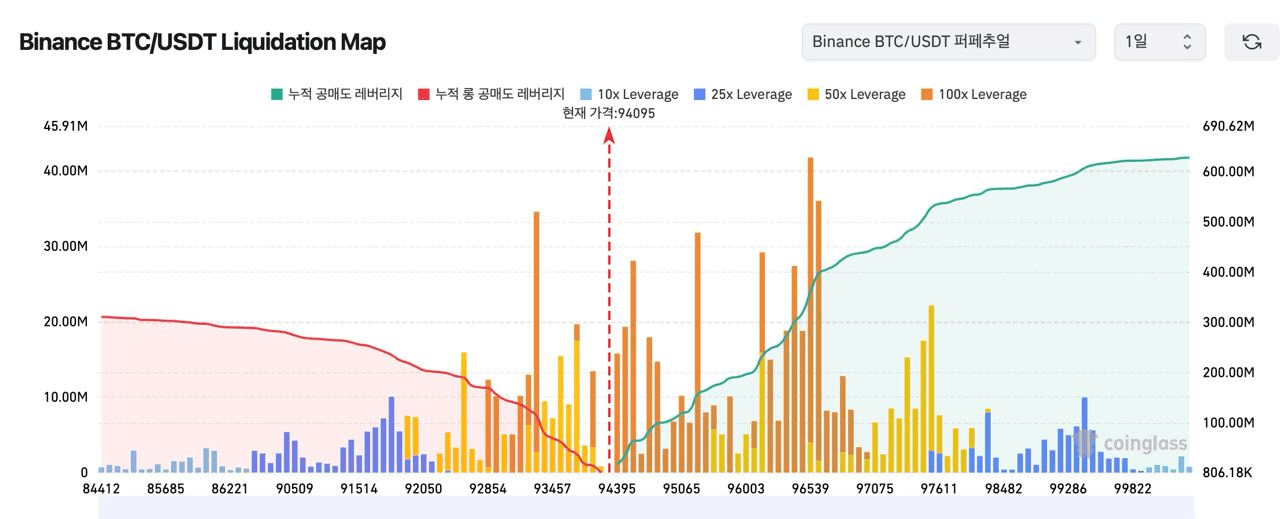Click the 현재 가격:94095 label
The height and width of the screenshot is (519, 1280).
[609, 113]
